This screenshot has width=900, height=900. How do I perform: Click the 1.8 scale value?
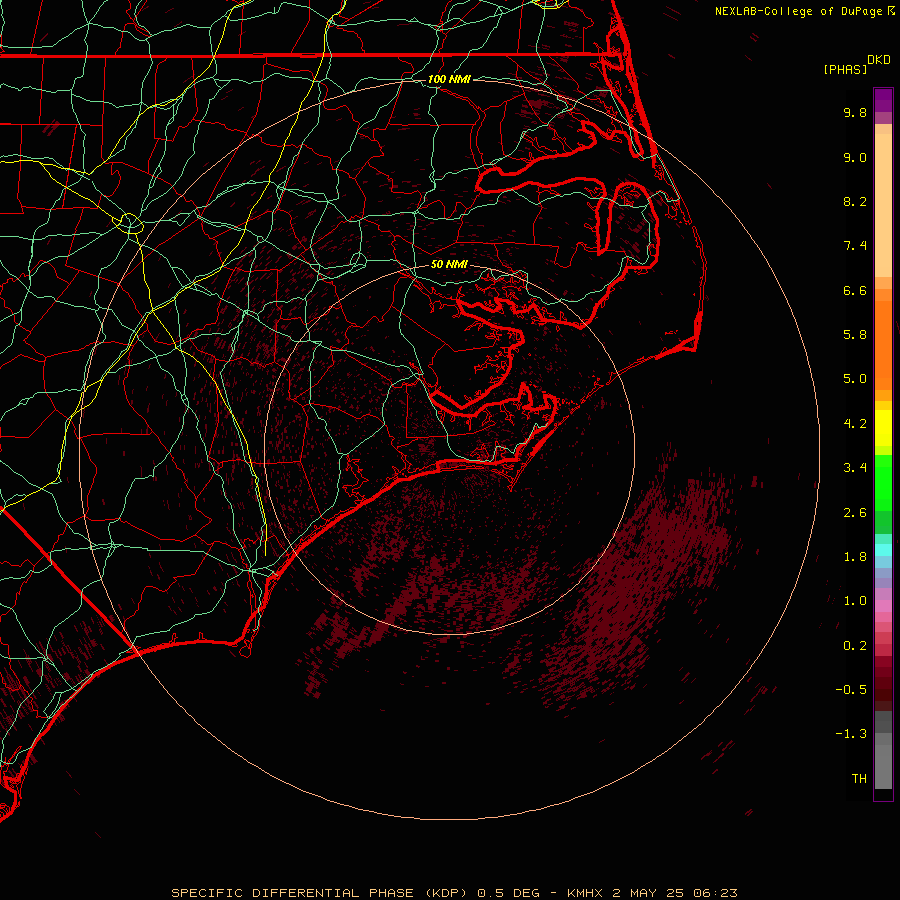click(855, 557)
